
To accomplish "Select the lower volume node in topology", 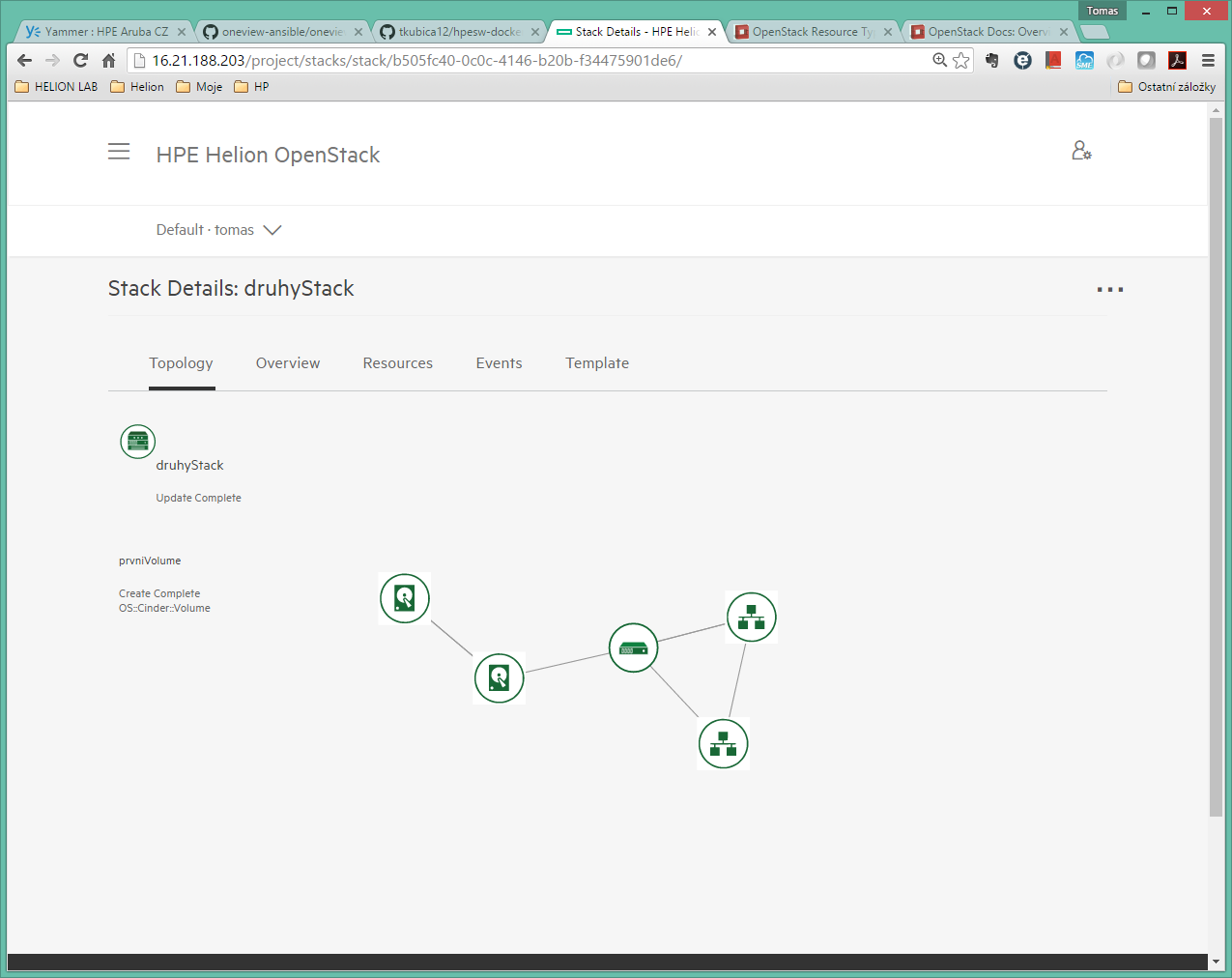I will [500, 678].
